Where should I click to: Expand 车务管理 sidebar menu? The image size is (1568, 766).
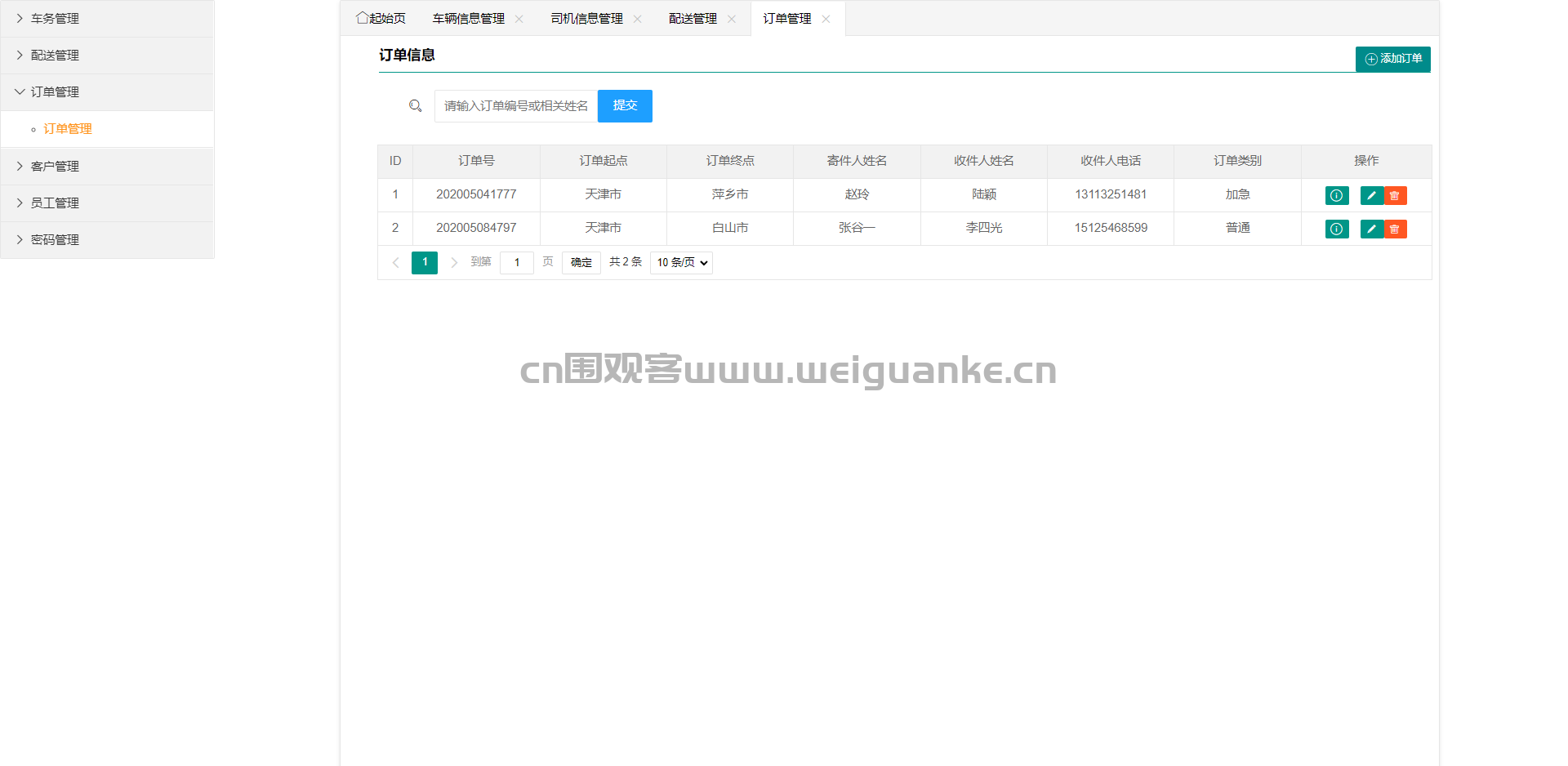(107, 18)
